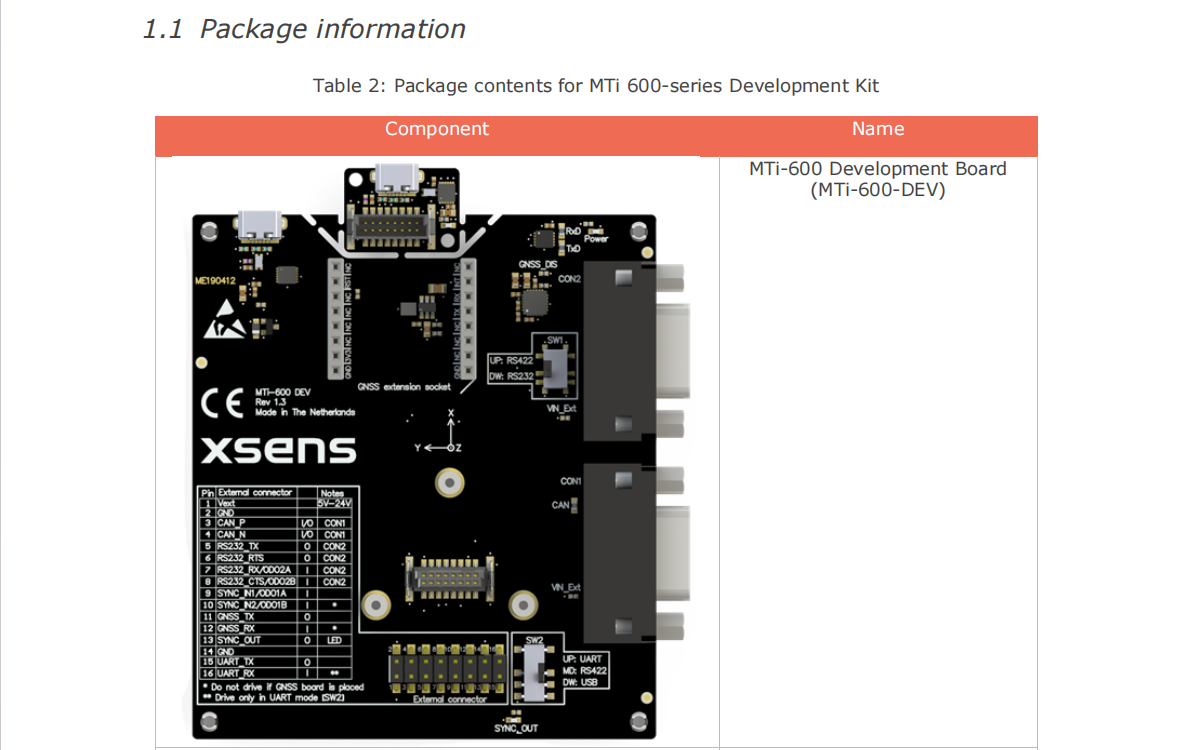Click the "Power" LED label
Screen dimensions: 1190x750
[596, 239]
